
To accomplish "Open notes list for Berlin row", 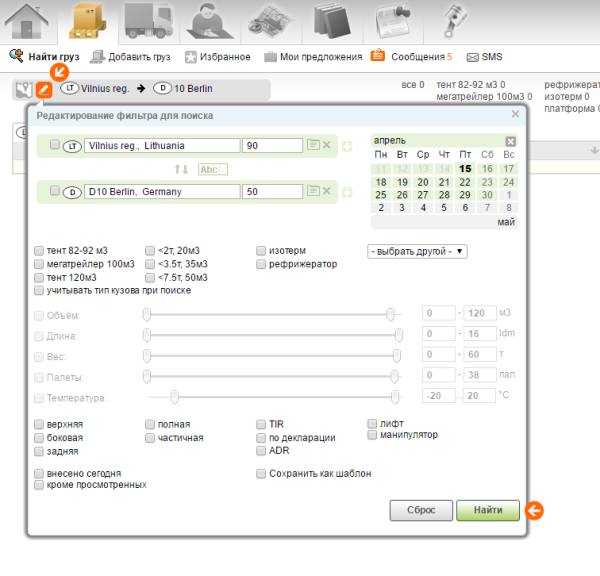I will coord(315,191).
